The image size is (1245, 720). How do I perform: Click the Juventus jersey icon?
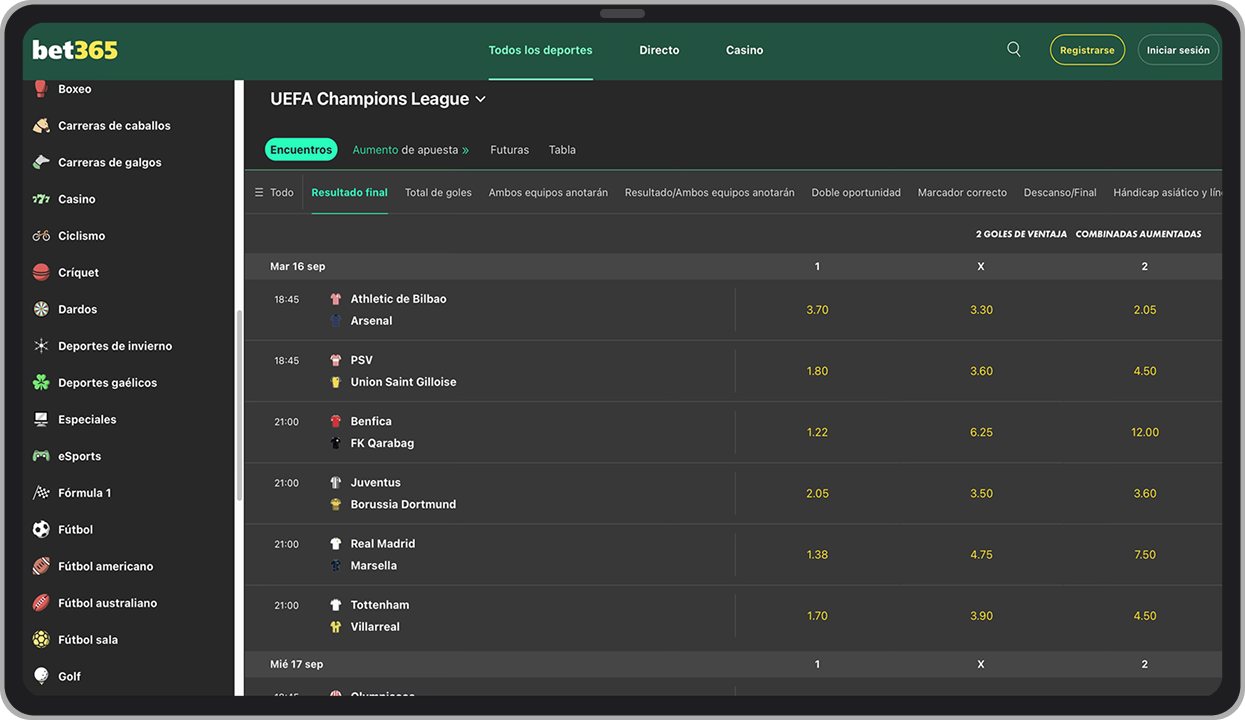click(x=336, y=482)
